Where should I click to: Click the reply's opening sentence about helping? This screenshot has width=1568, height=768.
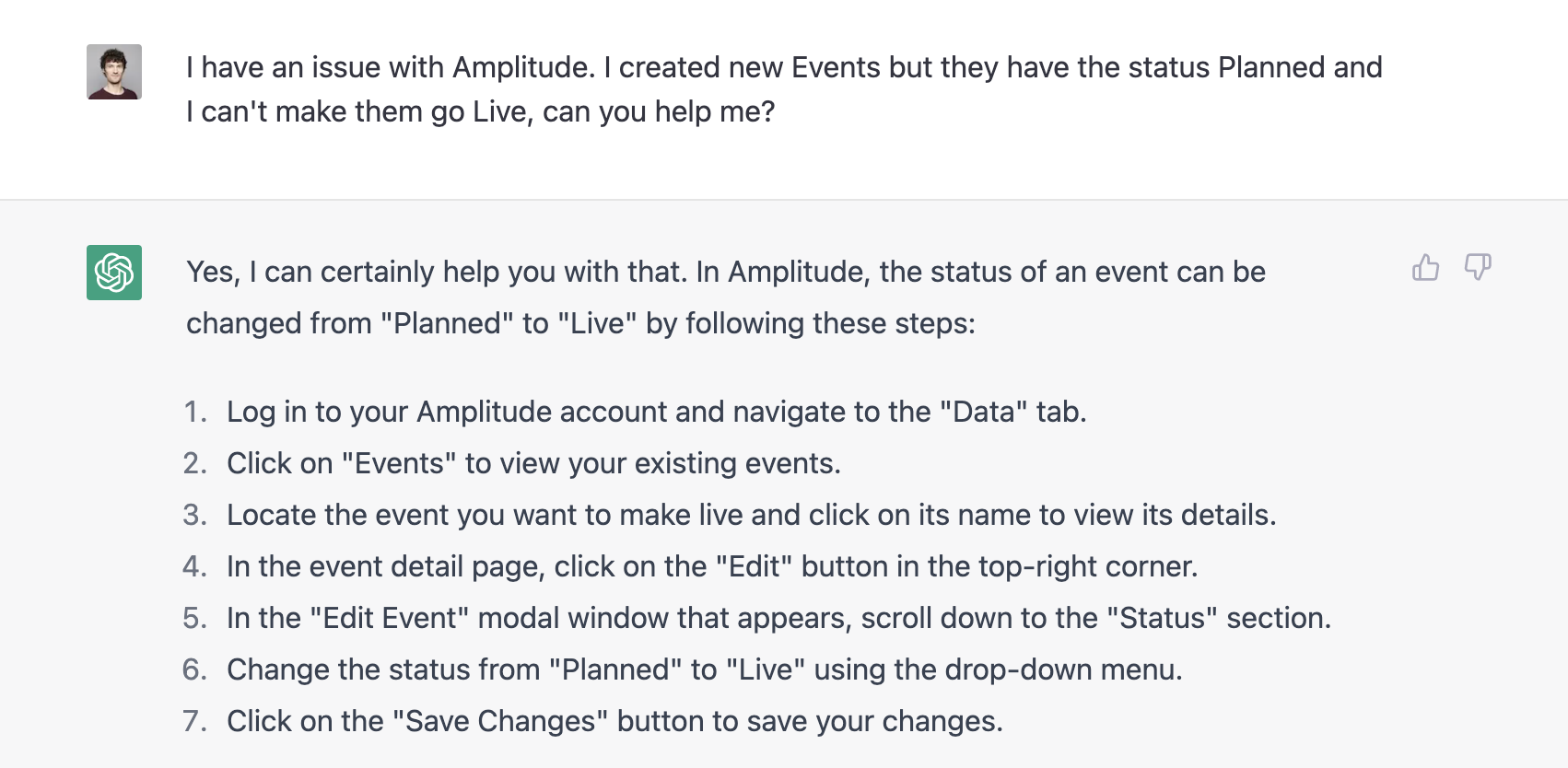726,273
